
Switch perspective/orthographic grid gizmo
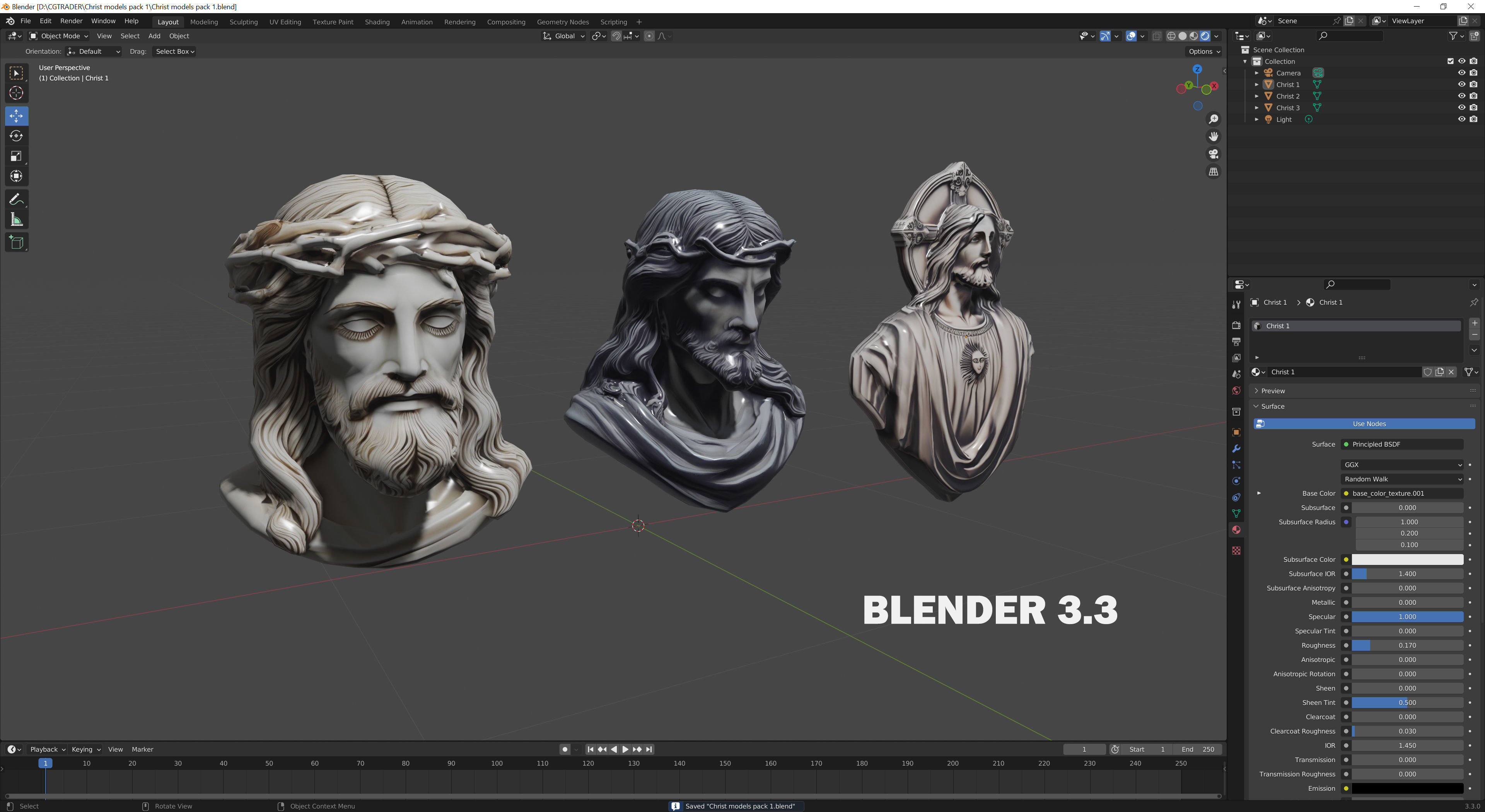pyautogui.click(x=1214, y=172)
